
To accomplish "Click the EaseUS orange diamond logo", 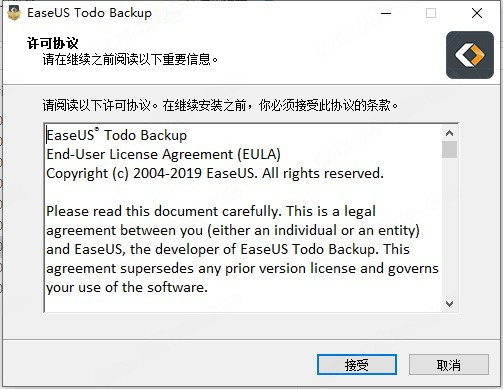I will pos(470,55).
